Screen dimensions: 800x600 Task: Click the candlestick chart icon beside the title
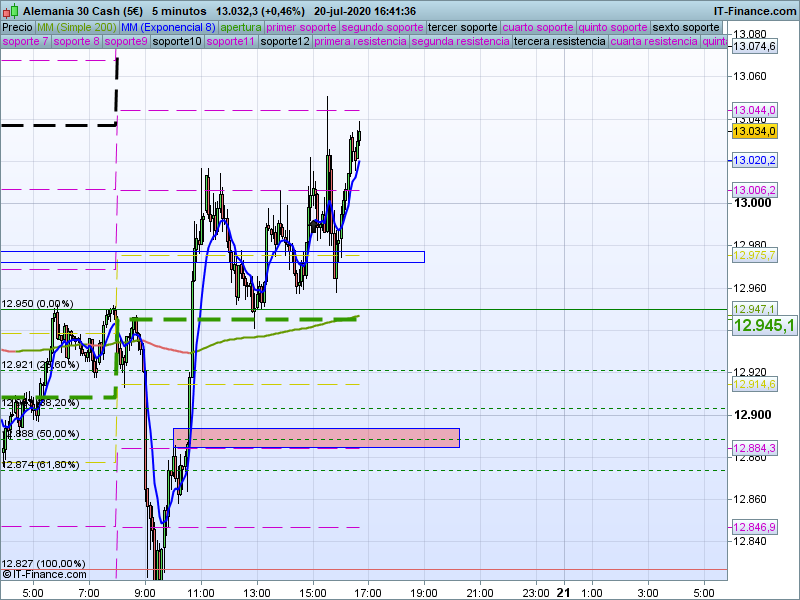click(x=11, y=11)
